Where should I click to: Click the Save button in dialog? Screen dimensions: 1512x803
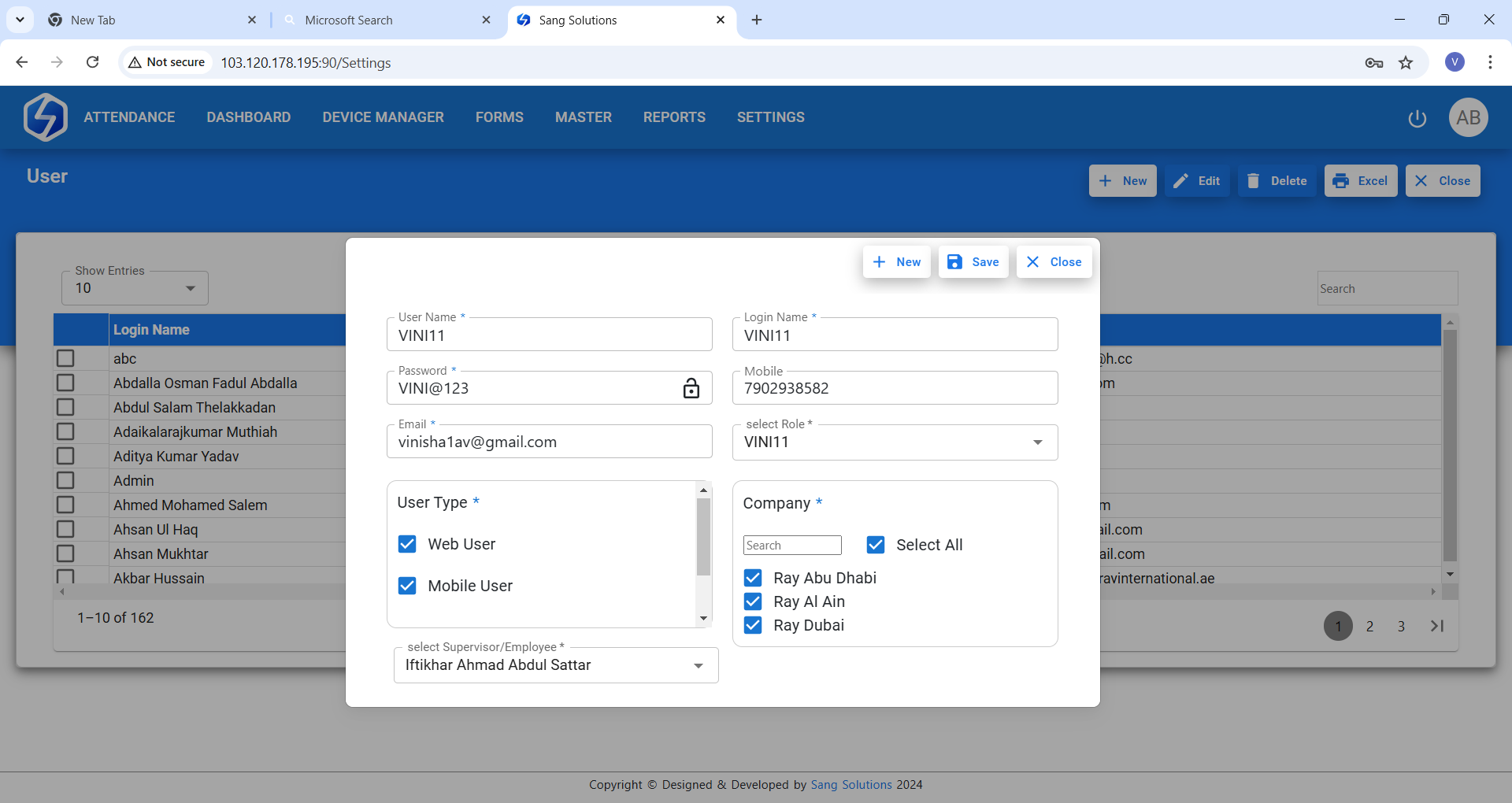973,262
